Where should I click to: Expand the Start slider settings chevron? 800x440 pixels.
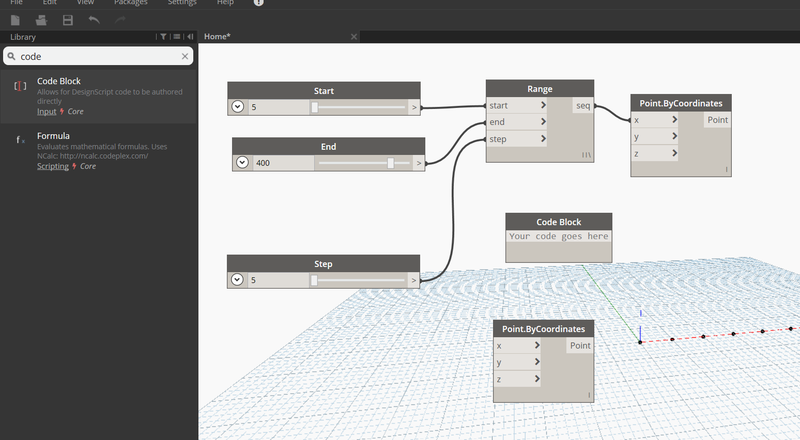pos(237,107)
